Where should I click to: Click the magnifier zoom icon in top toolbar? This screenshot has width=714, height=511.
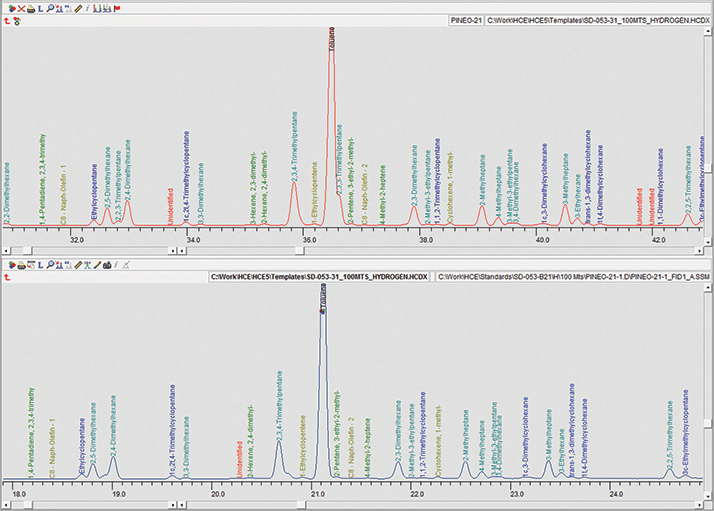coord(52,7)
